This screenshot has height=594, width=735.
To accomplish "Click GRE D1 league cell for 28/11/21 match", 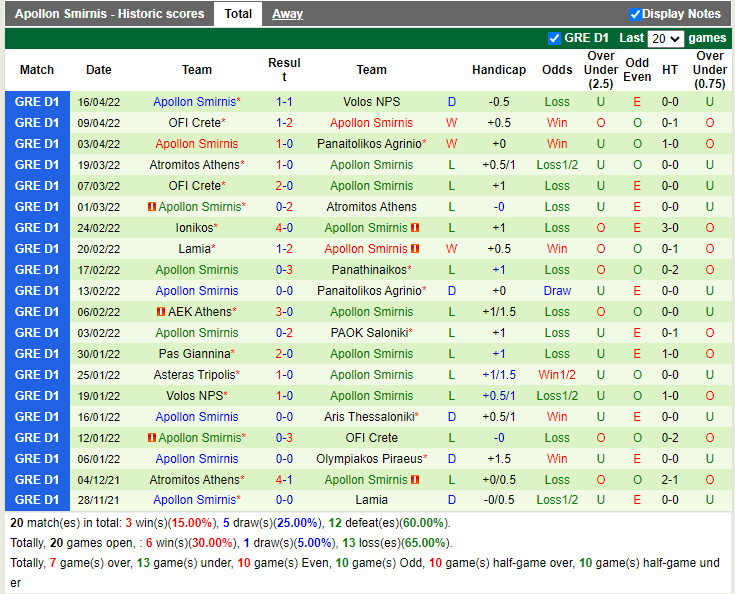I will [37, 500].
